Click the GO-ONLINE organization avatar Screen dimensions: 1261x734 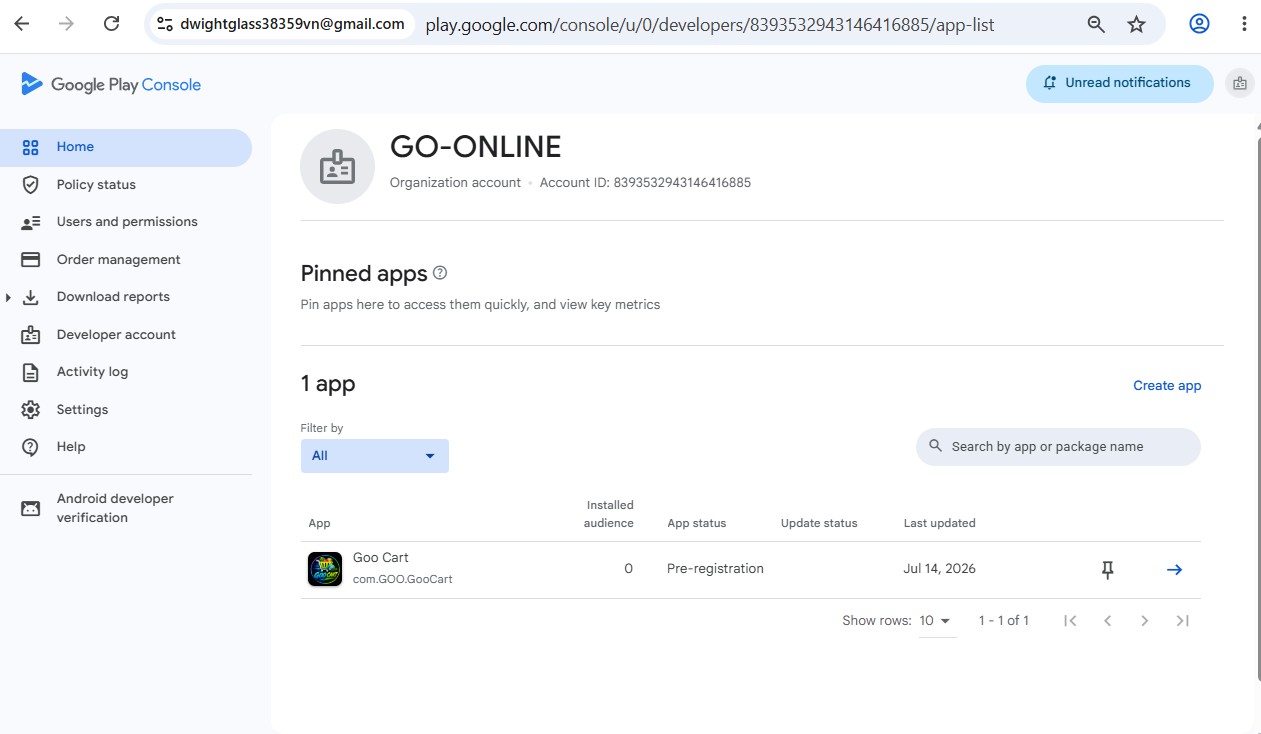point(337,167)
